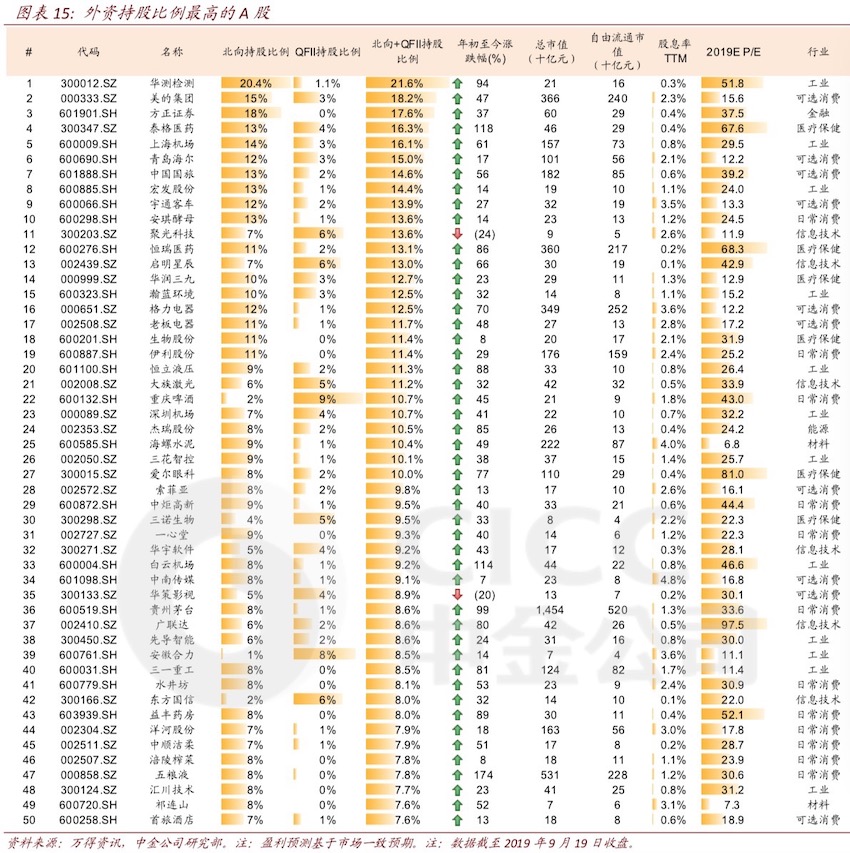The height and width of the screenshot is (853, 850).
Task: Click the green up arrow in the 祁连山 row
Action: pyautogui.click(x=457, y=805)
